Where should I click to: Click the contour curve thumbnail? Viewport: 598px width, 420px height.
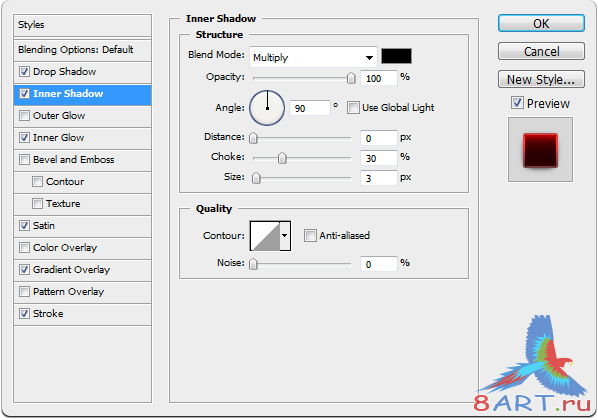265,236
